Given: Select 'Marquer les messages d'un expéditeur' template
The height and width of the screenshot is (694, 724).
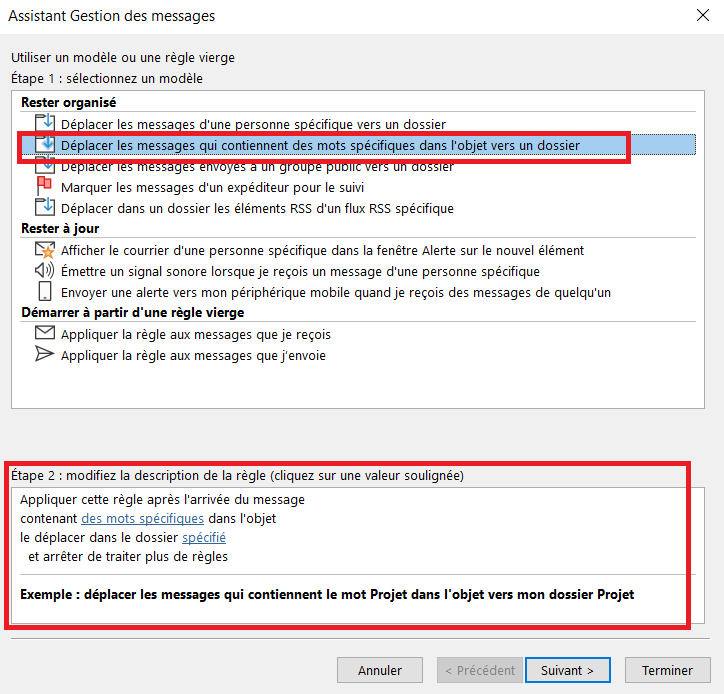Looking at the screenshot, I should [212, 187].
